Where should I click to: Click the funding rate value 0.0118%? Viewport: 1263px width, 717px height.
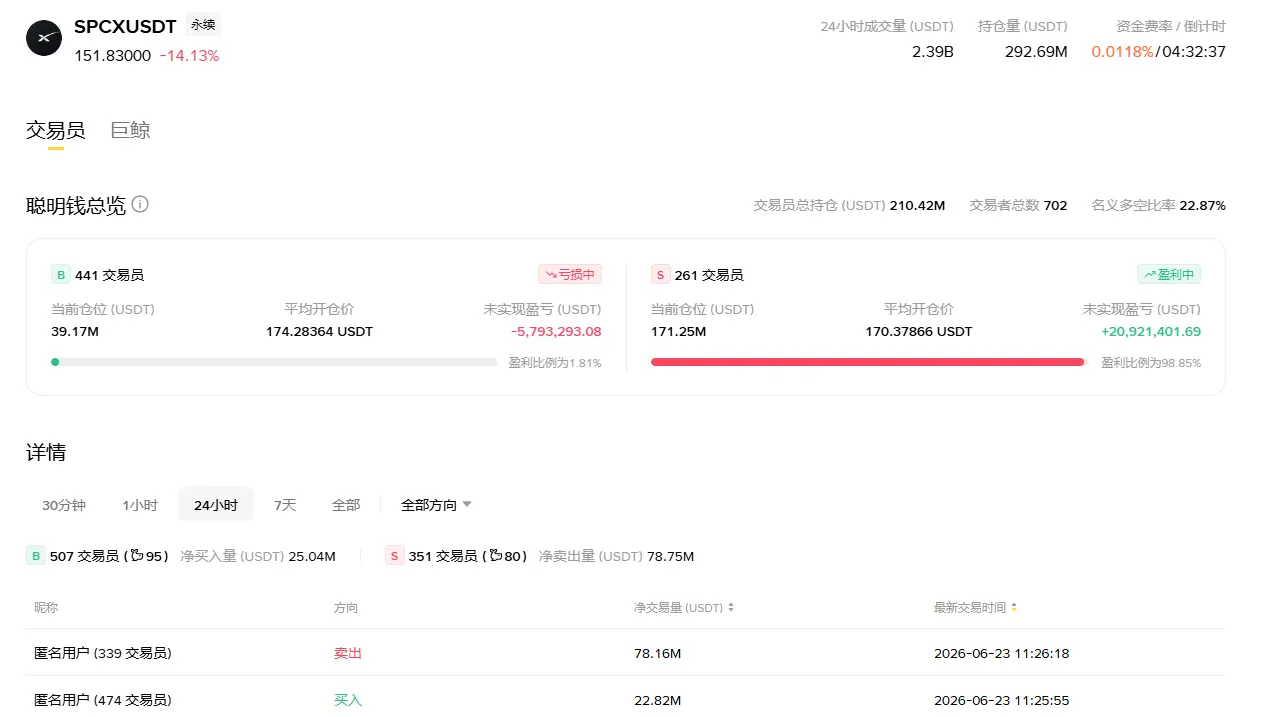click(1122, 51)
